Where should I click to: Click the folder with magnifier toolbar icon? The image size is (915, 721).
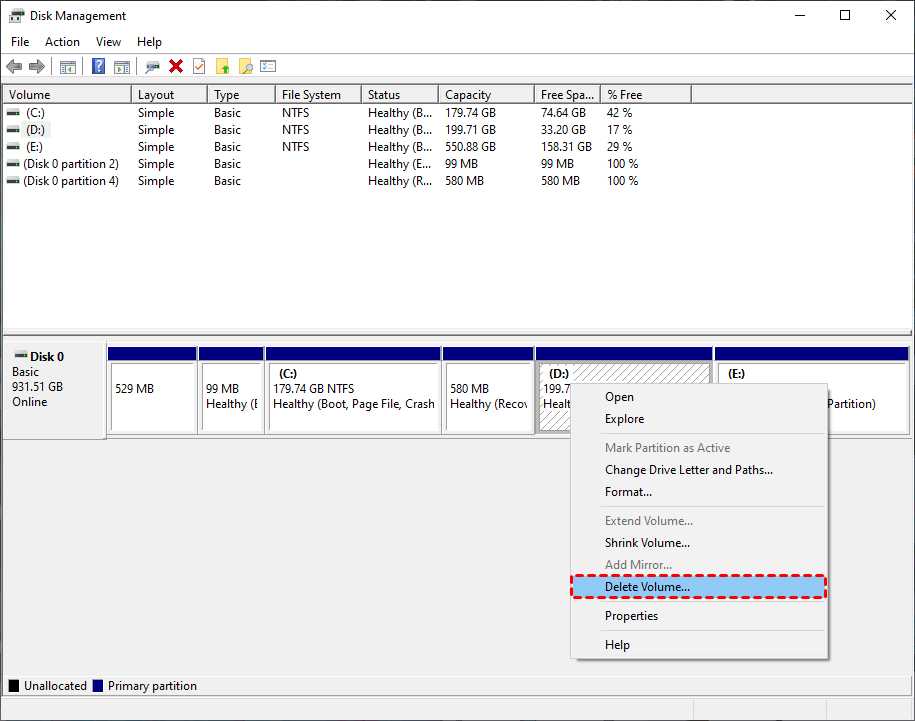click(245, 66)
